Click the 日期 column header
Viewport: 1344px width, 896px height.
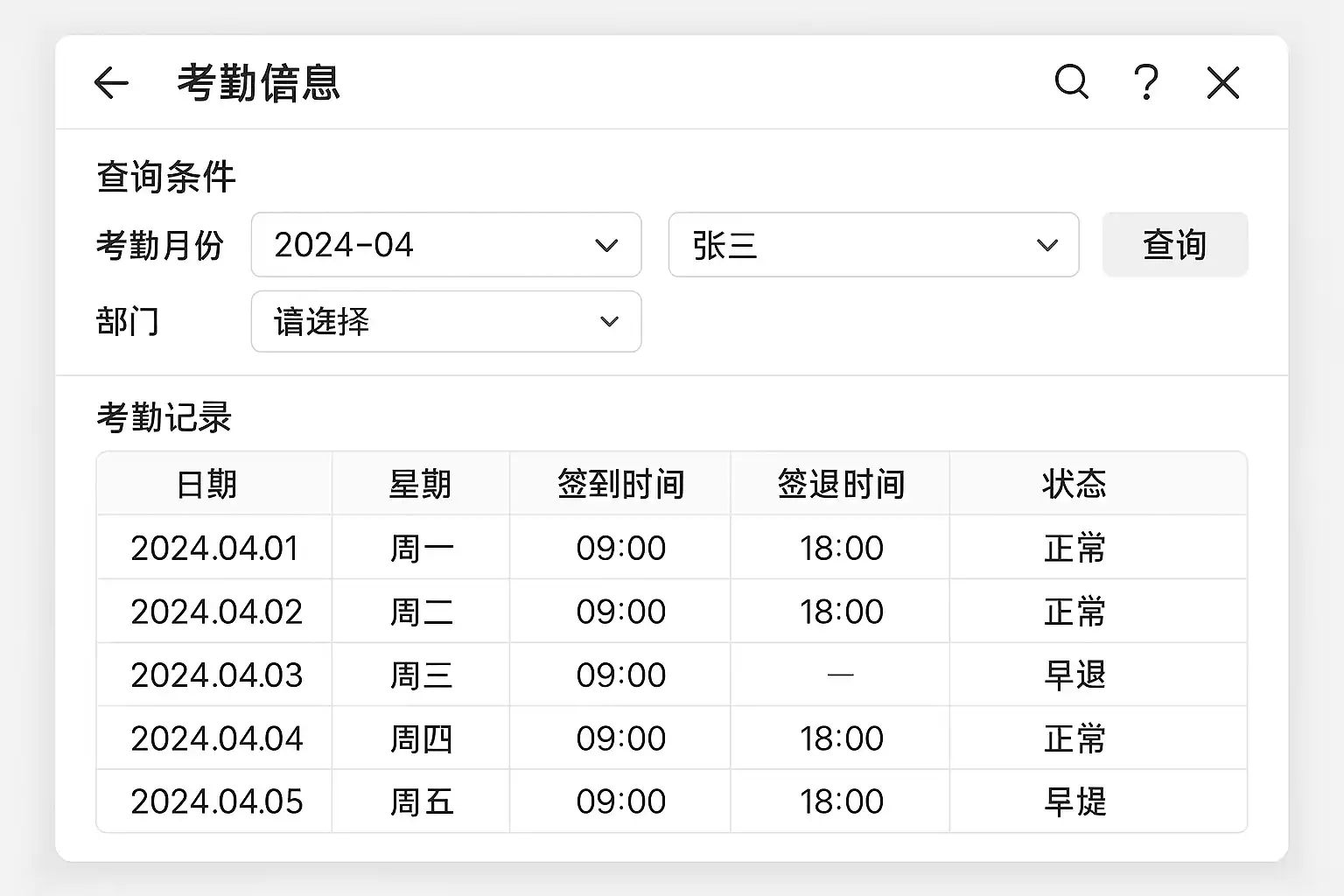[207, 484]
